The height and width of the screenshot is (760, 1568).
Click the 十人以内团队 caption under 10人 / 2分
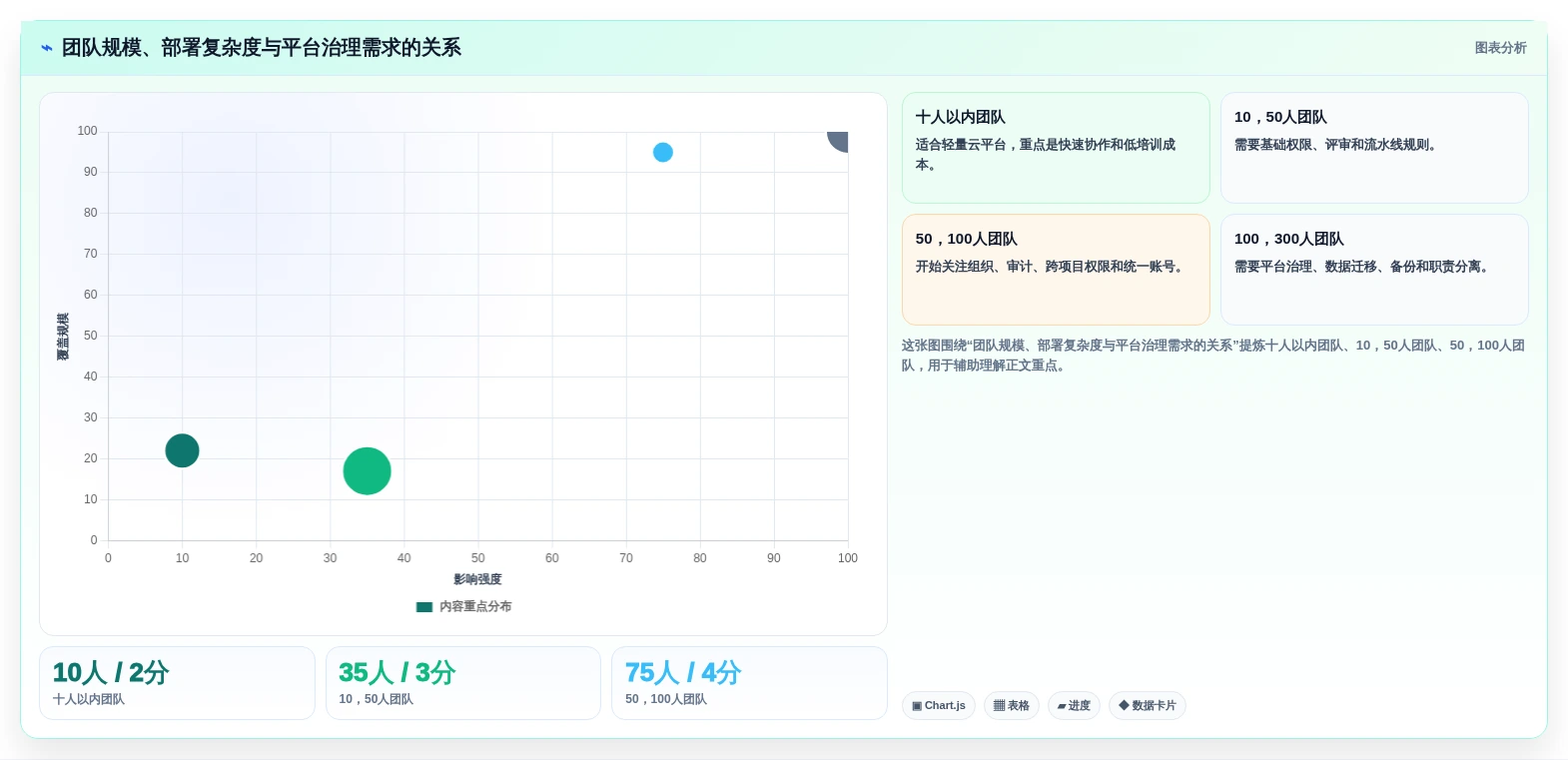click(89, 700)
